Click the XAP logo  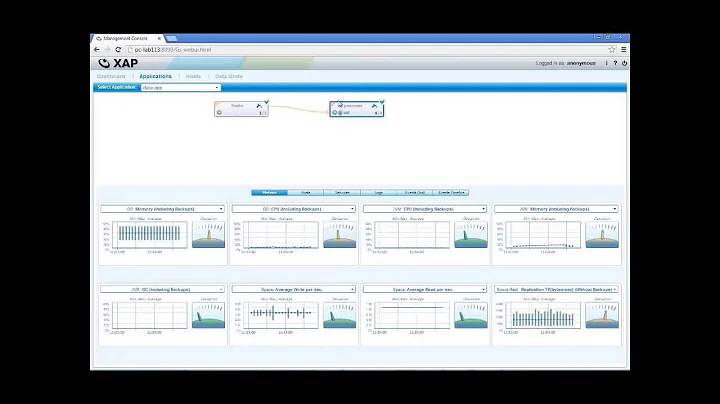pos(118,63)
